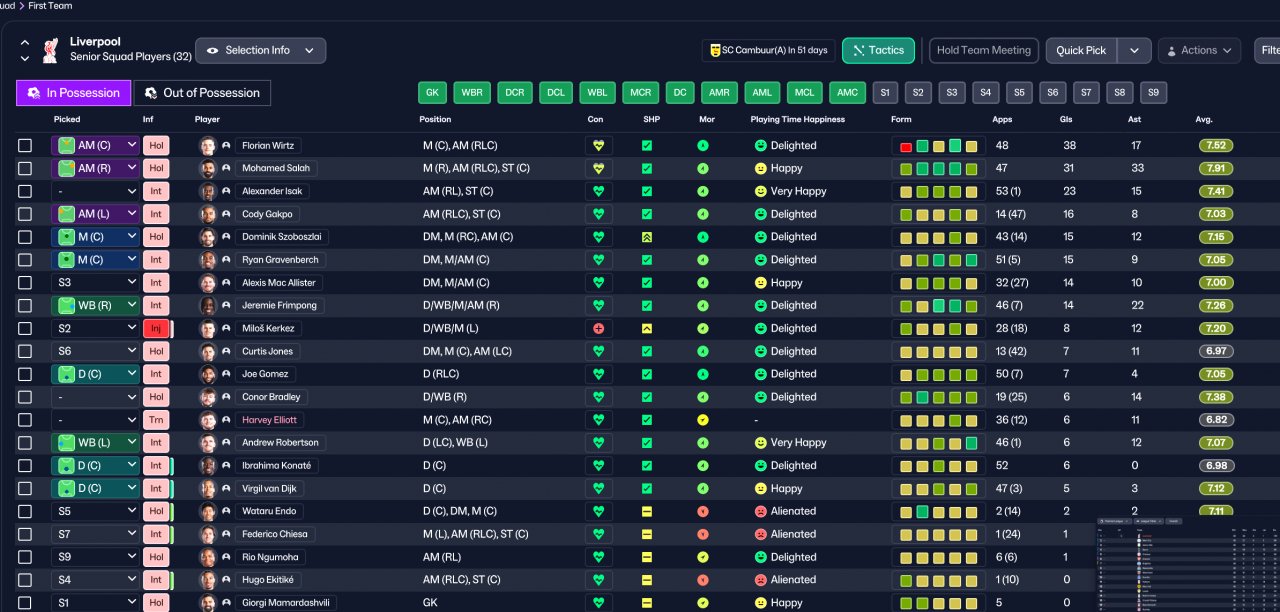The height and width of the screenshot is (612, 1280).
Task: Click Mohamed Salah's 7.91 average rating pill
Action: tap(1216, 168)
